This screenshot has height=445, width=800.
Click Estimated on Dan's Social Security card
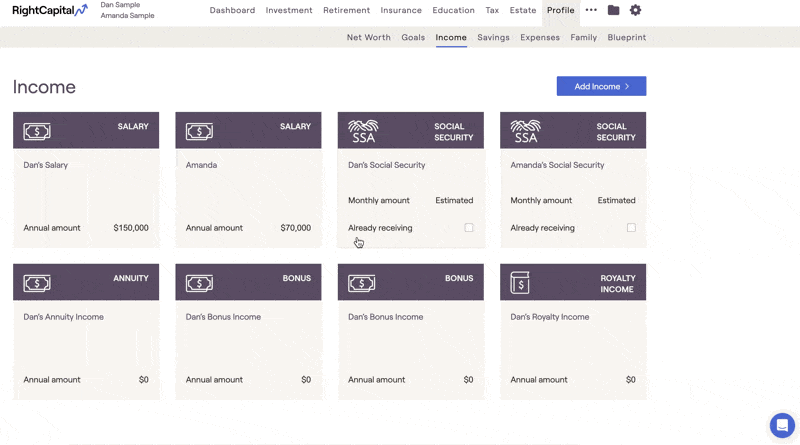click(454, 200)
